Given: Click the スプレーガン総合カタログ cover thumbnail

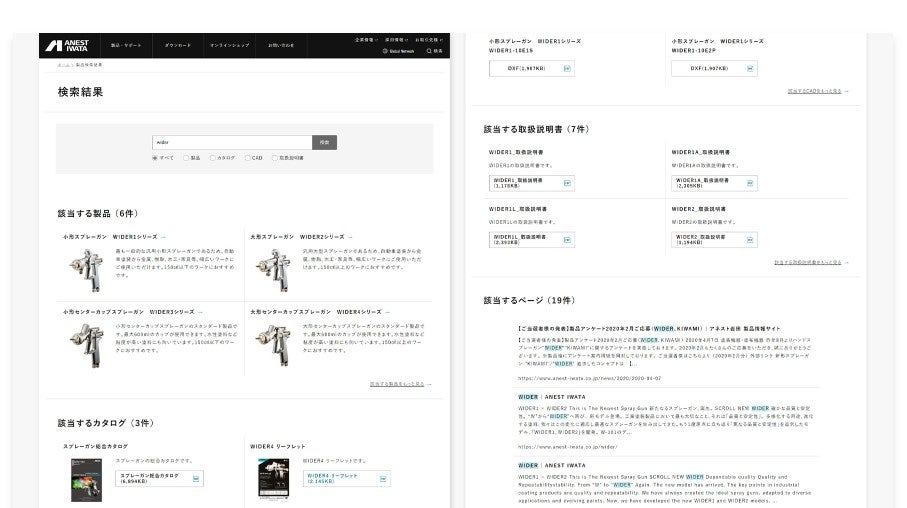Looking at the screenshot, I should coord(86,480).
